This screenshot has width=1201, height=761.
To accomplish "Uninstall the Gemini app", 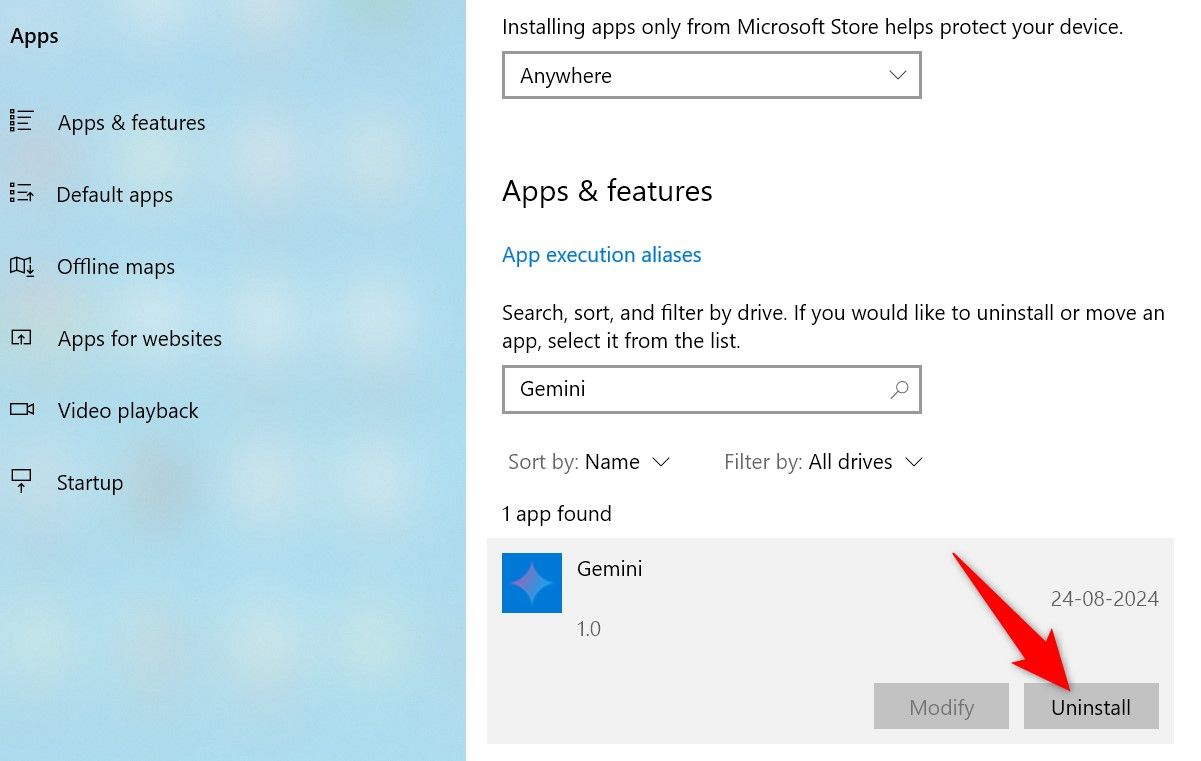I will [x=1091, y=706].
